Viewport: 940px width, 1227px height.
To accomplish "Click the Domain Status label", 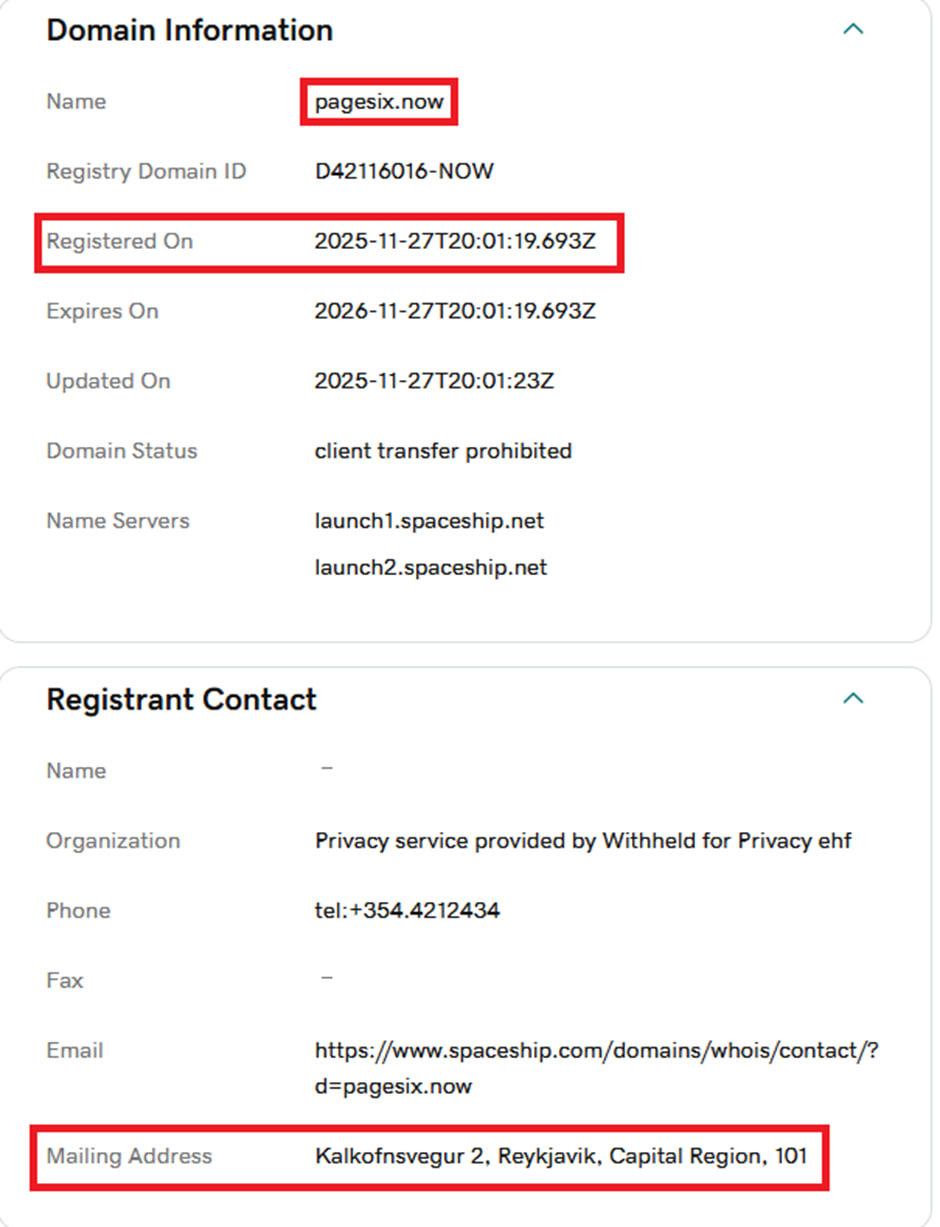I will point(122,451).
